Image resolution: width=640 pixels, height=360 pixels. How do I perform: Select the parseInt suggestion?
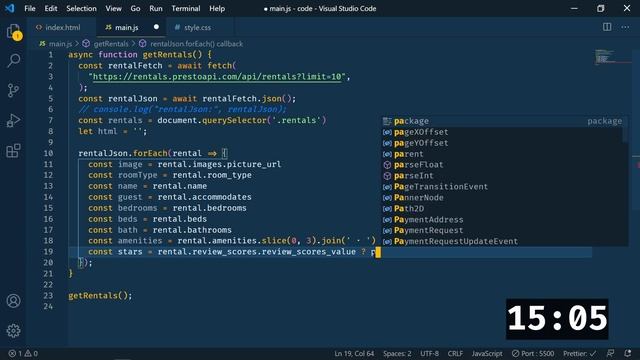tap(502, 176)
